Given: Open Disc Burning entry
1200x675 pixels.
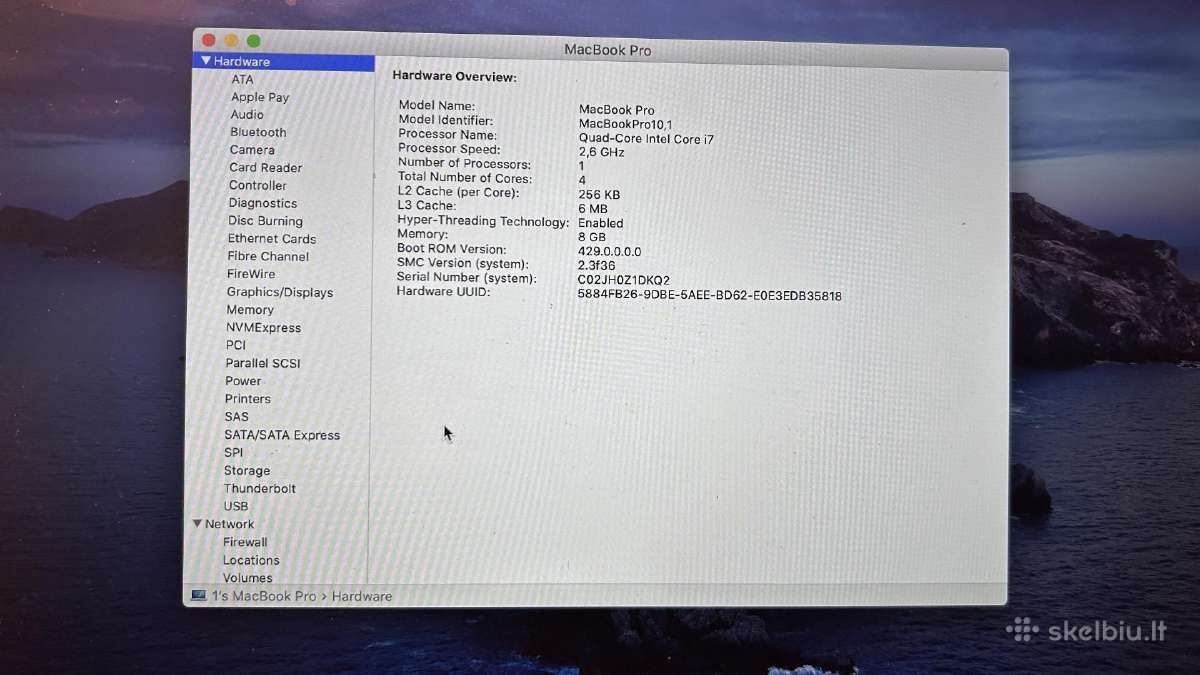Looking at the screenshot, I should [x=265, y=221].
